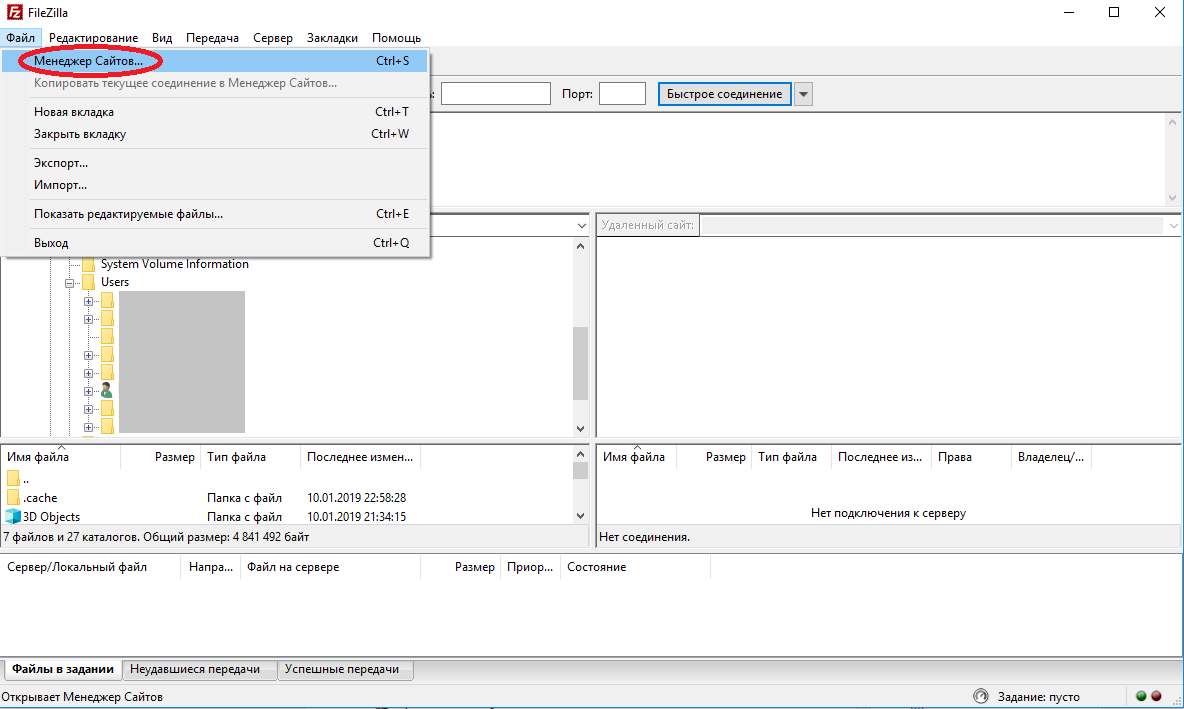Open the local site path dropdown
Image resolution: width=1184 pixels, height=709 pixels.
[x=581, y=225]
